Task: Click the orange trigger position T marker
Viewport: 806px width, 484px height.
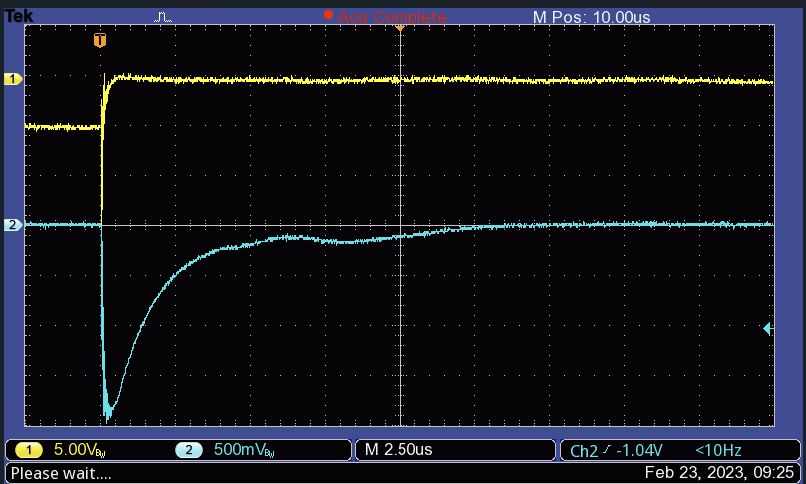Action: (x=100, y=40)
